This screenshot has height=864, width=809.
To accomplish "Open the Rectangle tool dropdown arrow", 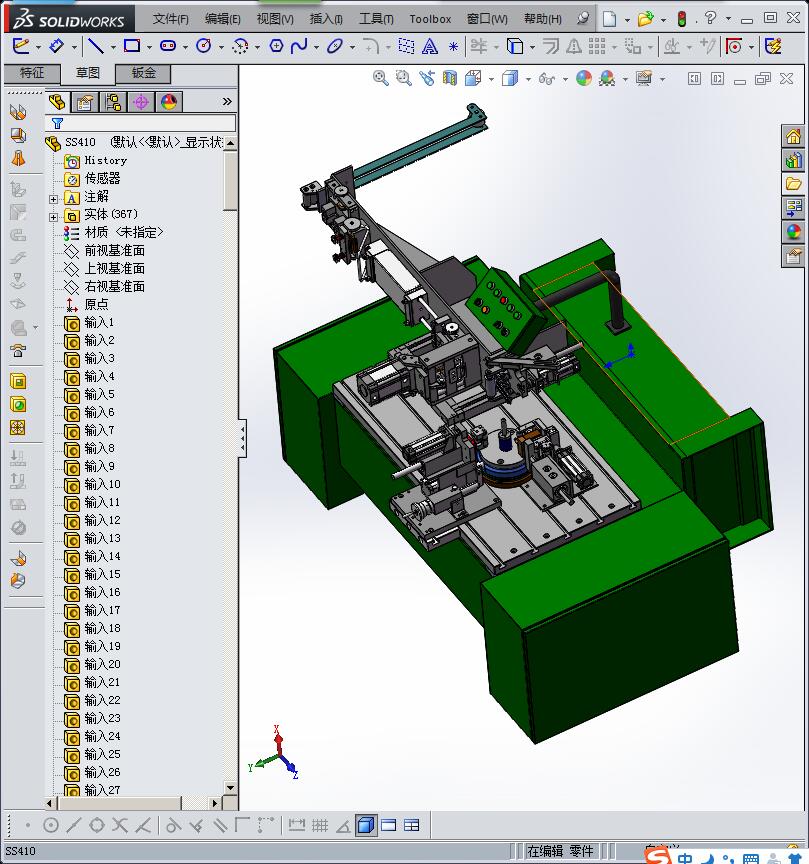I will (x=149, y=48).
